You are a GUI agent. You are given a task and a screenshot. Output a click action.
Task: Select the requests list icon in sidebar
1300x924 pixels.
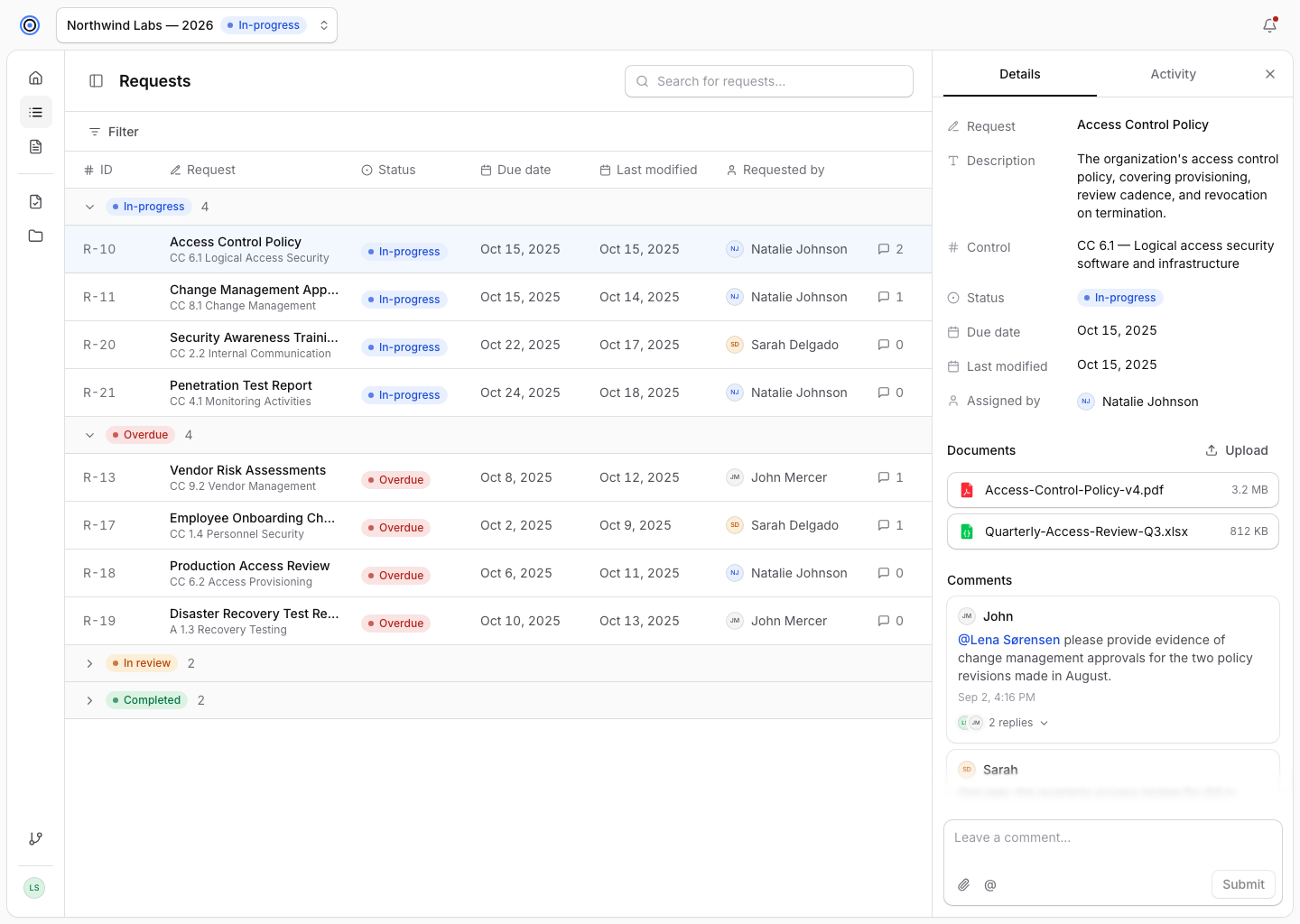(36, 112)
